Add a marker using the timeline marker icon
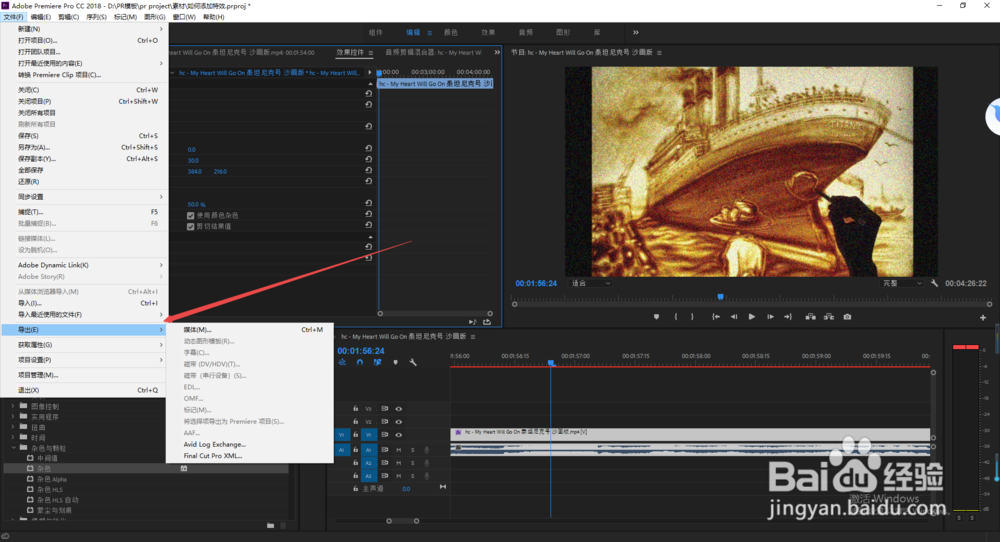This screenshot has width=1000, height=542. 395,362
